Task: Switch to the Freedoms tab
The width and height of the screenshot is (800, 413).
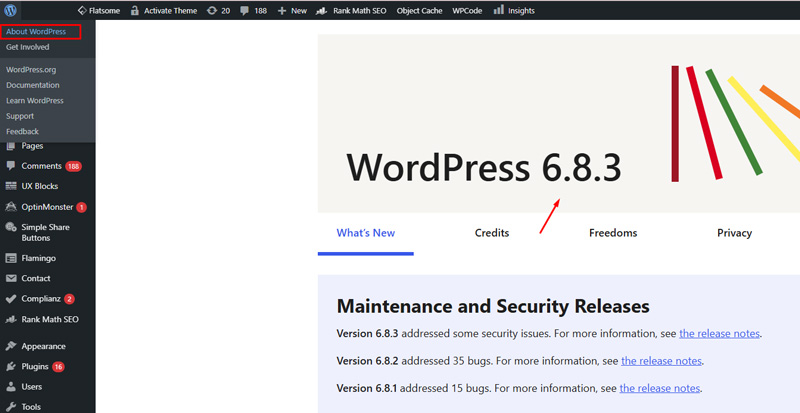Action: tap(613, 233)
